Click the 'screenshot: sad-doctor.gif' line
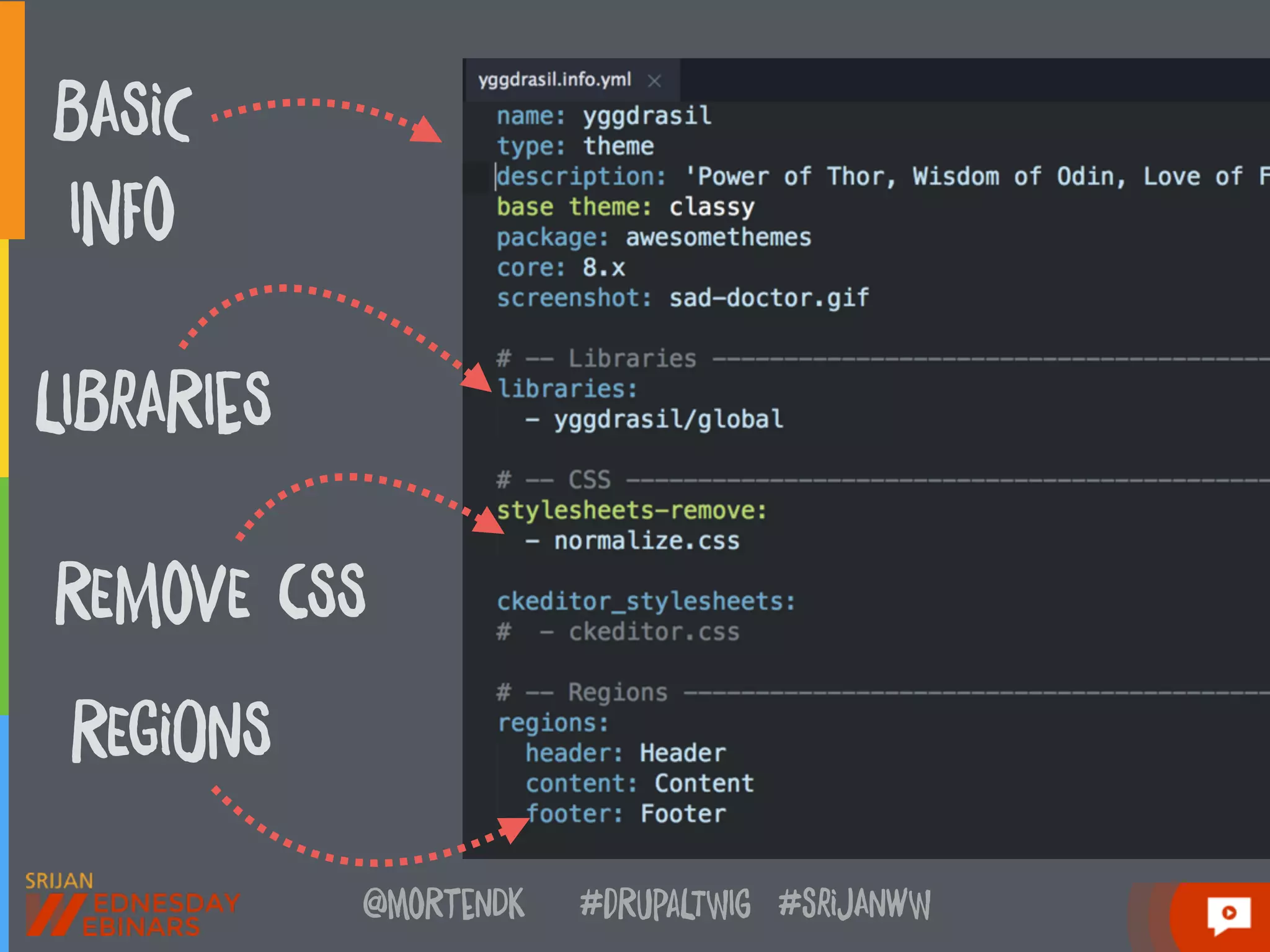Screen dimensions: 1270x952 683,298
